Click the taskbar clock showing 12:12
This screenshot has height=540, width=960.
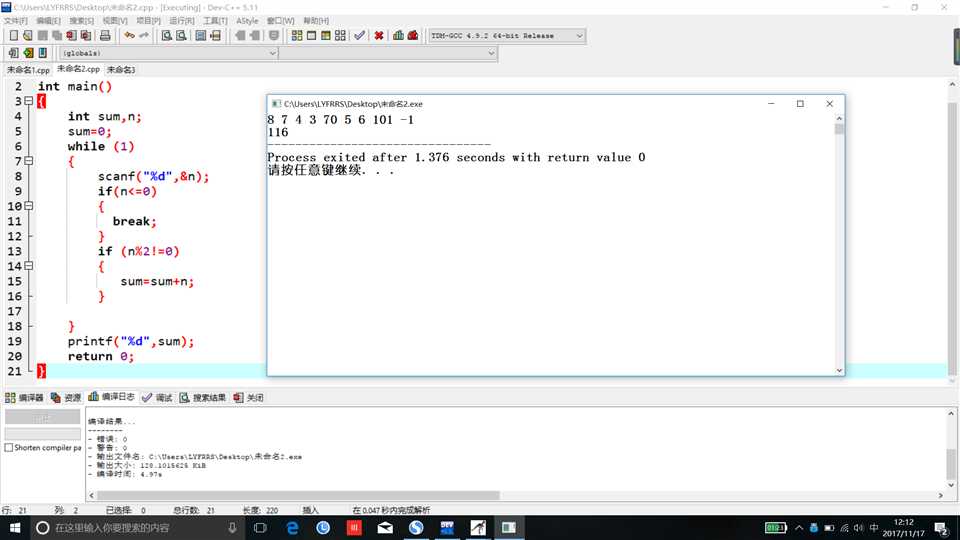tap(904, 528)
